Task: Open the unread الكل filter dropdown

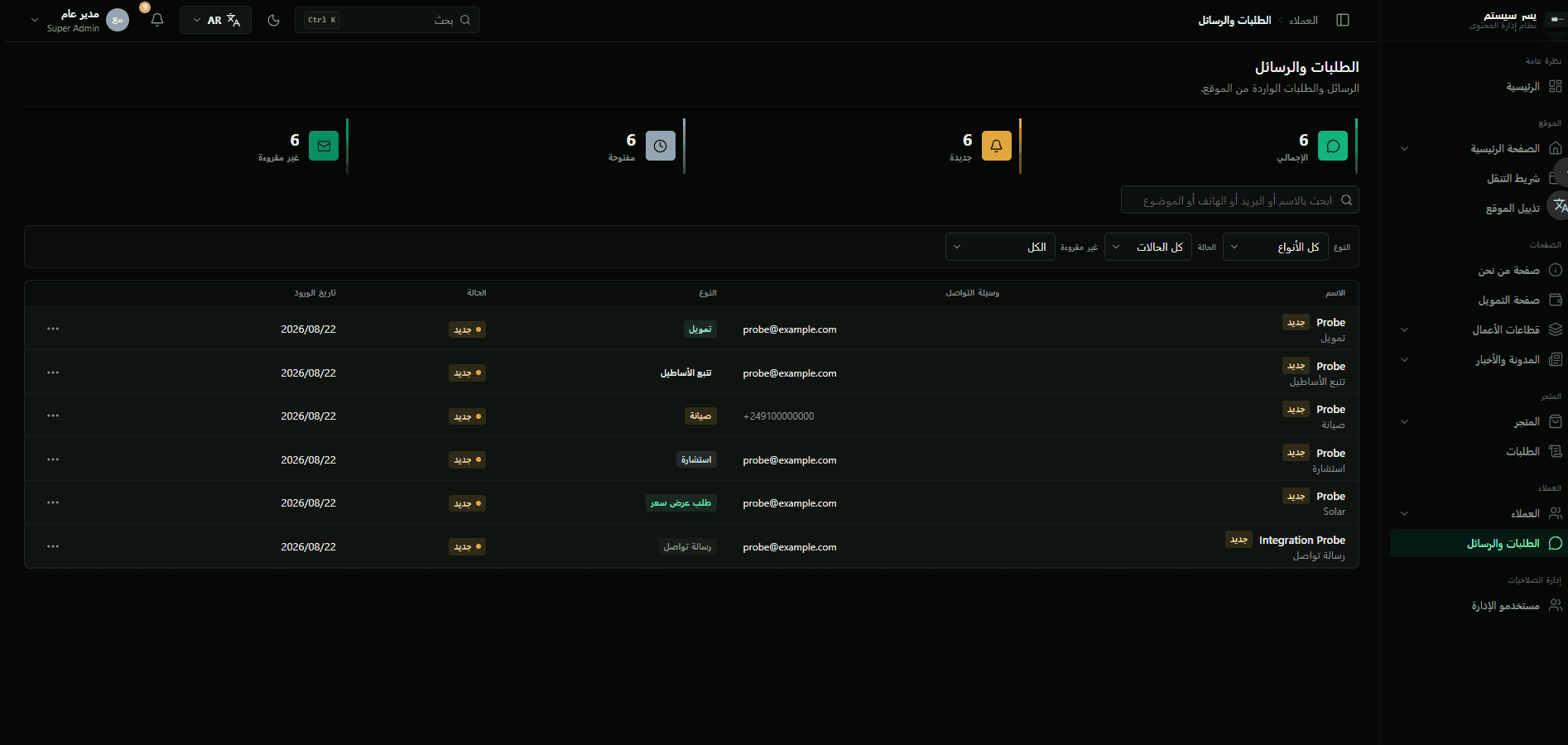Action: click(x=1000, y=247)
